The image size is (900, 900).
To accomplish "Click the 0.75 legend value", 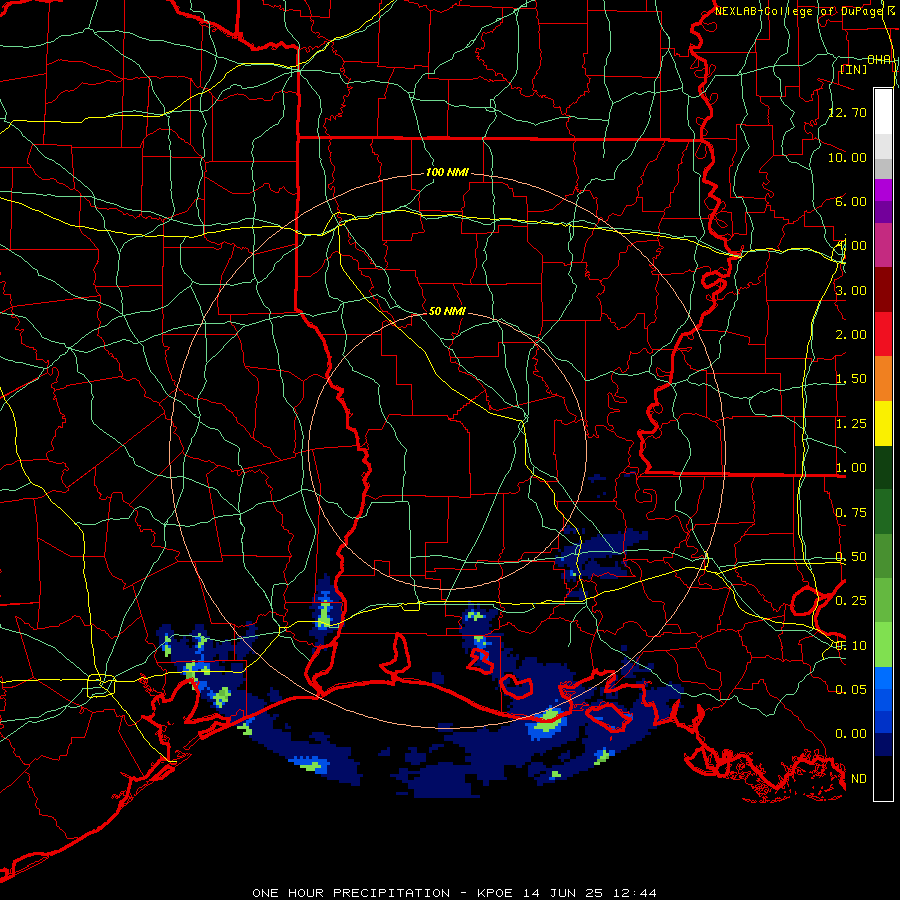I will click(851, 513).
